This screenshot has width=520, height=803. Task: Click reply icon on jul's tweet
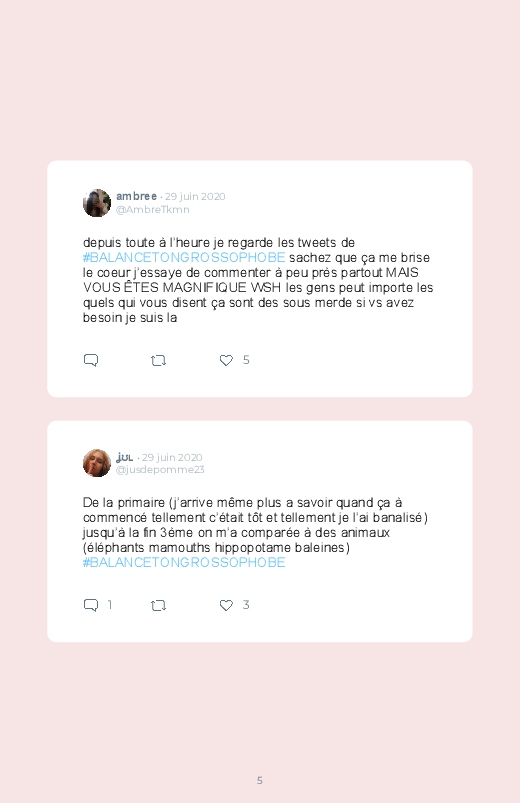pyautogui.click(x=91, y=605)
